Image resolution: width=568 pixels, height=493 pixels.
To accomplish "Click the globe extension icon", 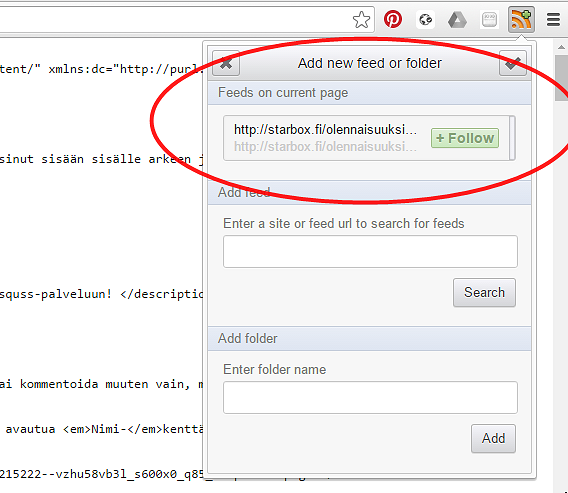I will tap(425, 20).
